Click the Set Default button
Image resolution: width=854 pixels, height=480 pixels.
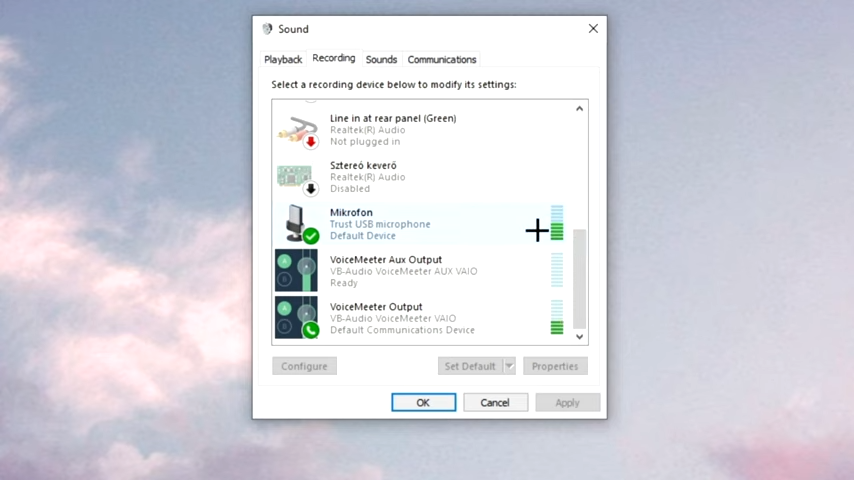pos(470,366)
